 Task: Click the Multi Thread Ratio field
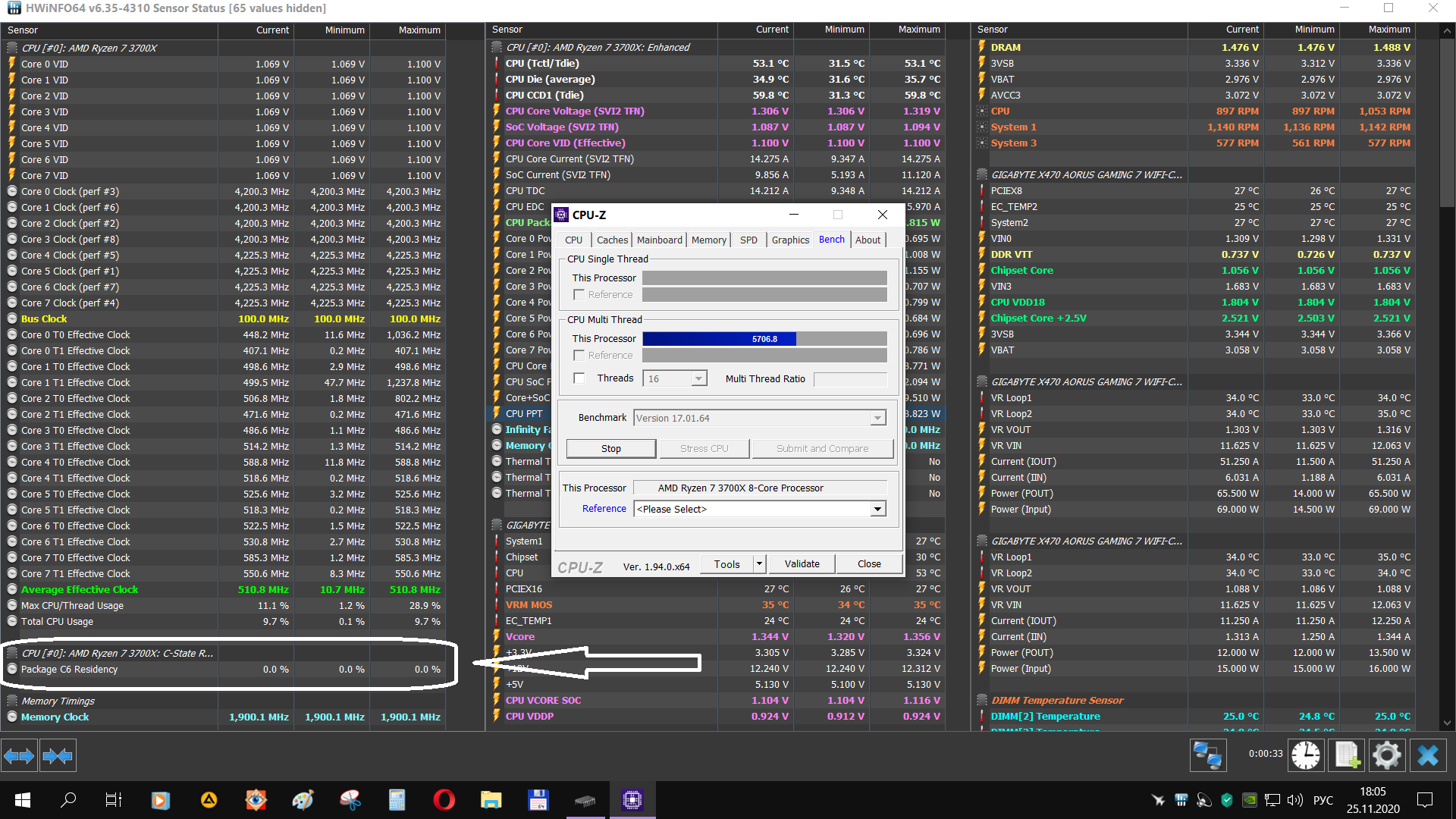click(x=850, y=378)
